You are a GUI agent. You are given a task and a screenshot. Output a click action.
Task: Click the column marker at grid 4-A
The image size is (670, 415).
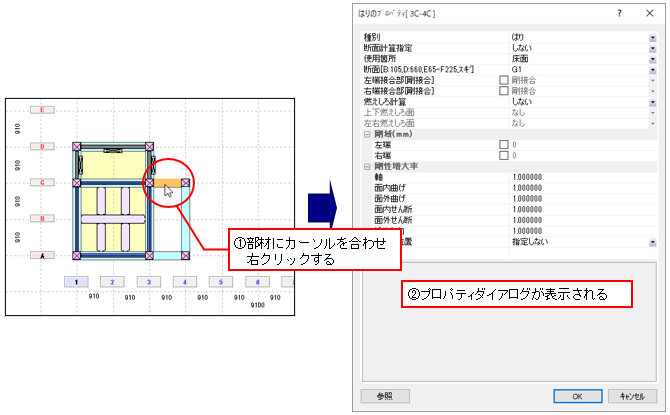(185, 256)
